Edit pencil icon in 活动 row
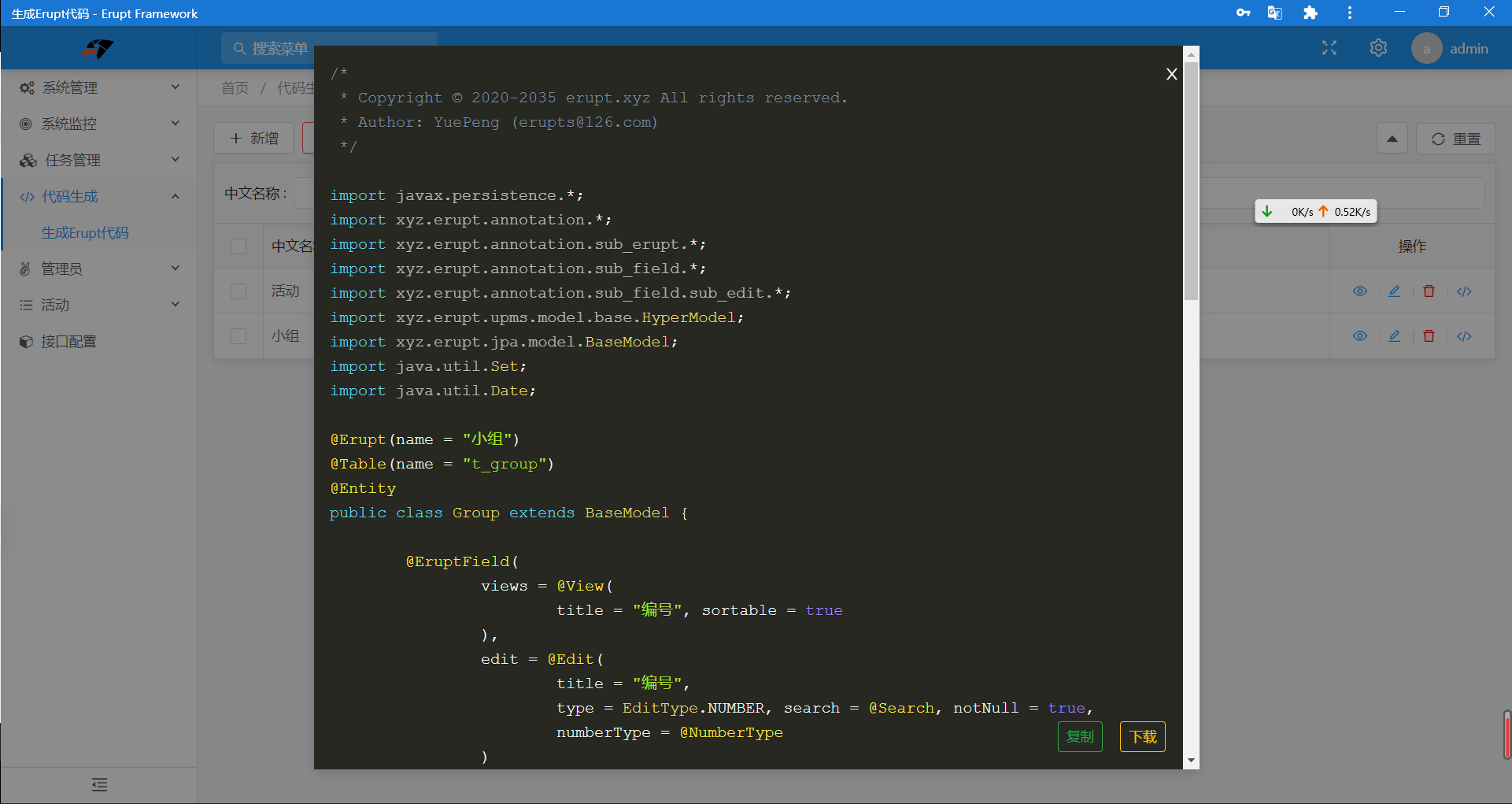 pyautogui.click(x=1395, y=291)
